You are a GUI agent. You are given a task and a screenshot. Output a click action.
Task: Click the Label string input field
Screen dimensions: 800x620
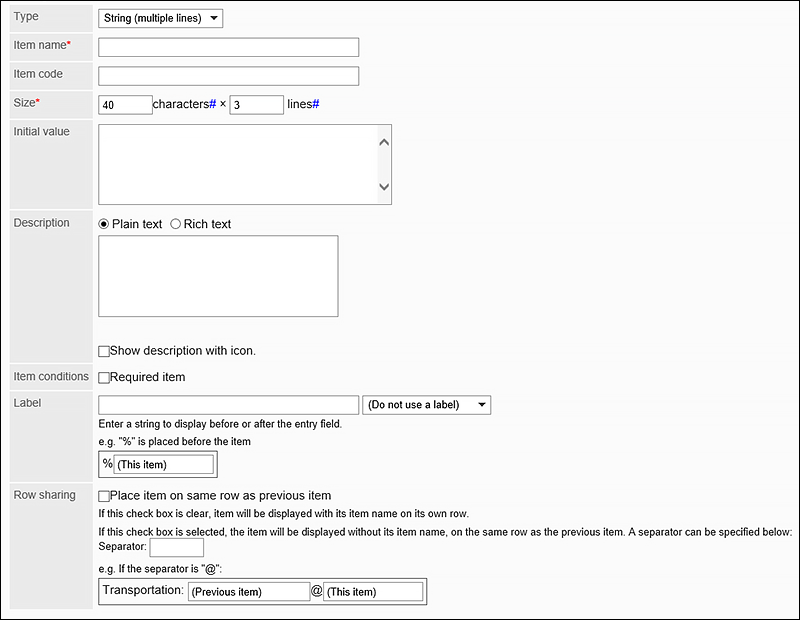pyautogui.click(x=228, y=404)
